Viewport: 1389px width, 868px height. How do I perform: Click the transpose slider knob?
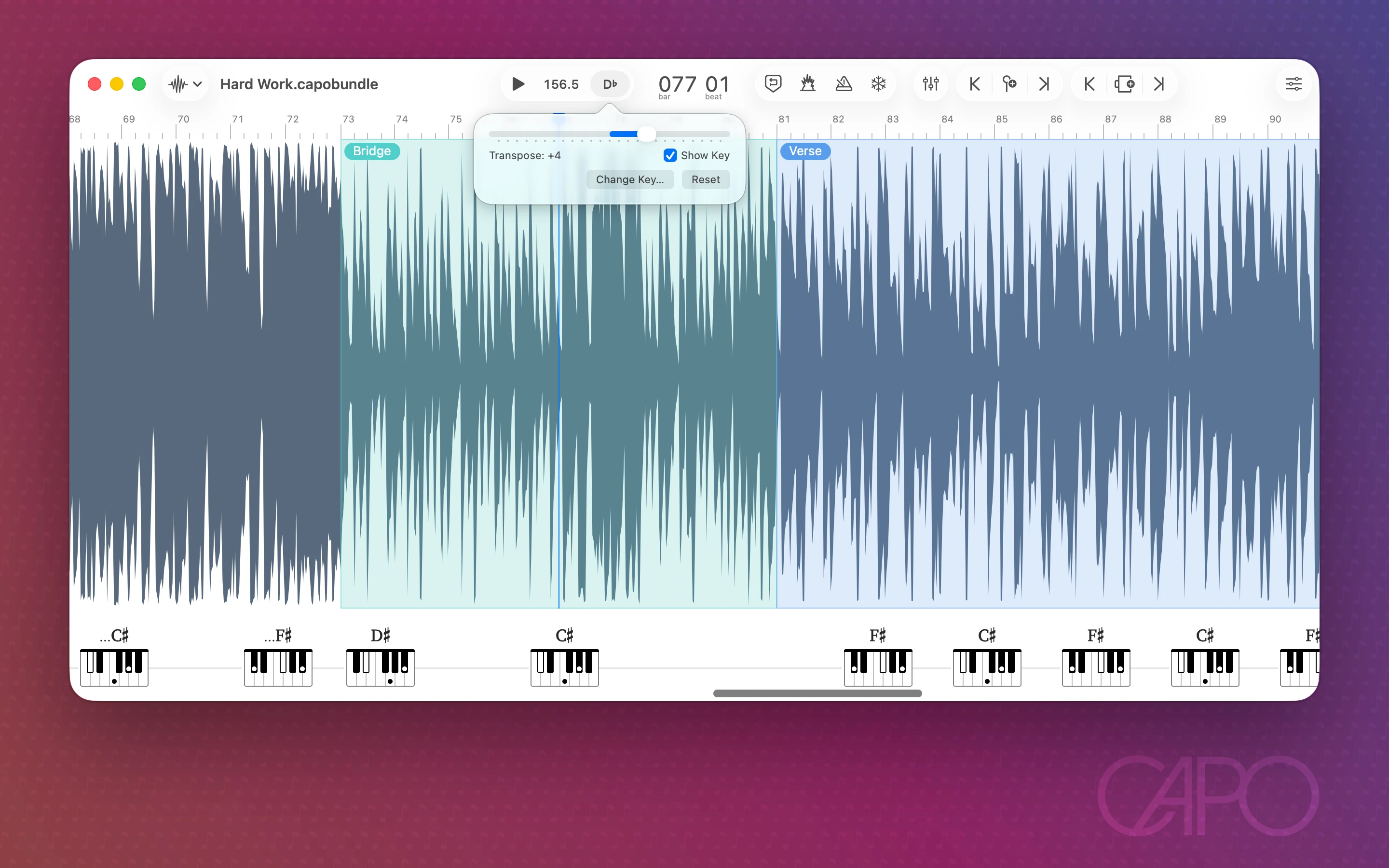tap(646, 134)
